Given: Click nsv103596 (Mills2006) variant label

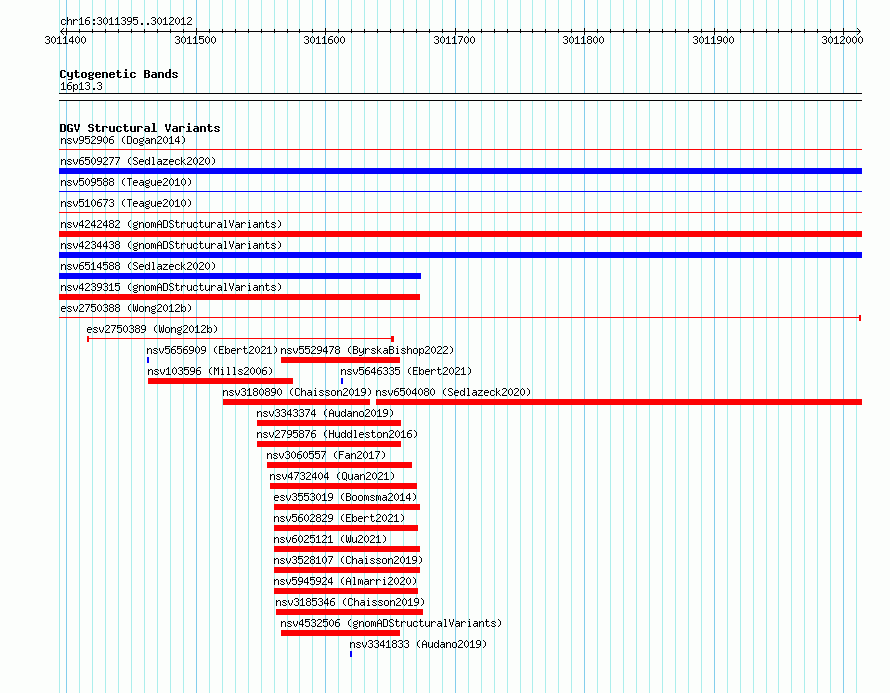Looking at the screenshot, I should [x=210, y=371].
